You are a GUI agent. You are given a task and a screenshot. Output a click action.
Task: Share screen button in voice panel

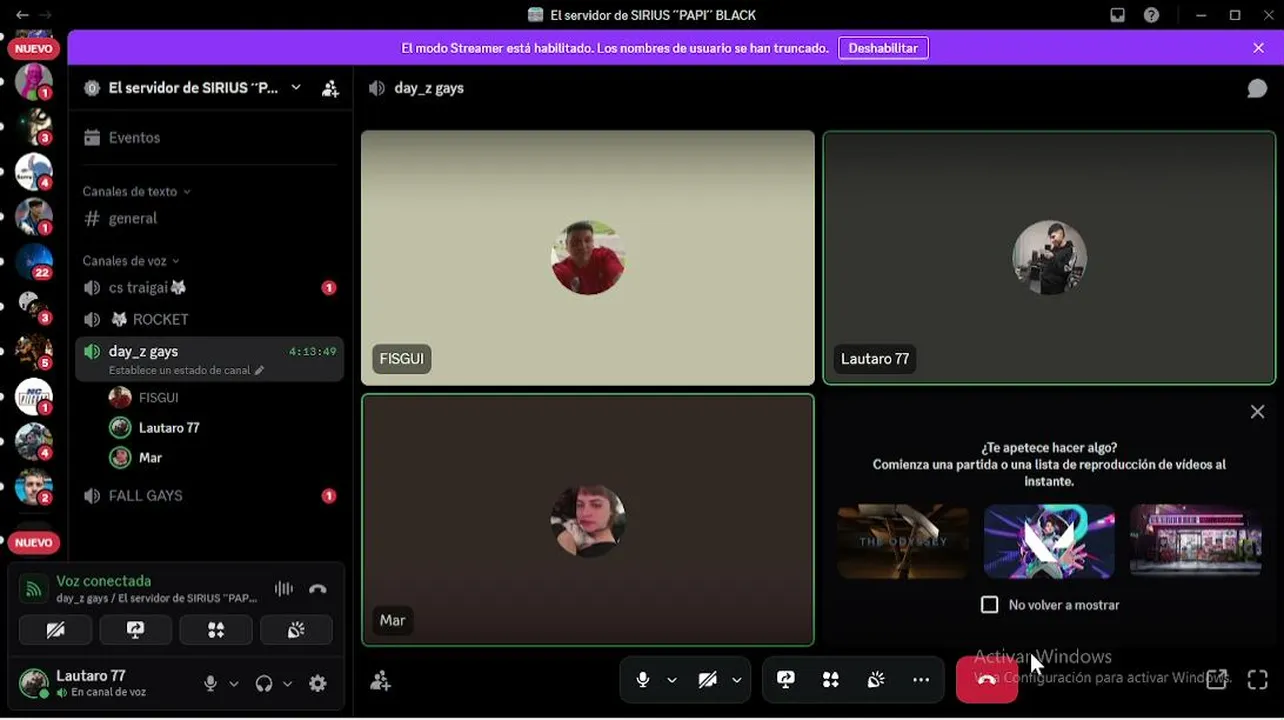135,630
